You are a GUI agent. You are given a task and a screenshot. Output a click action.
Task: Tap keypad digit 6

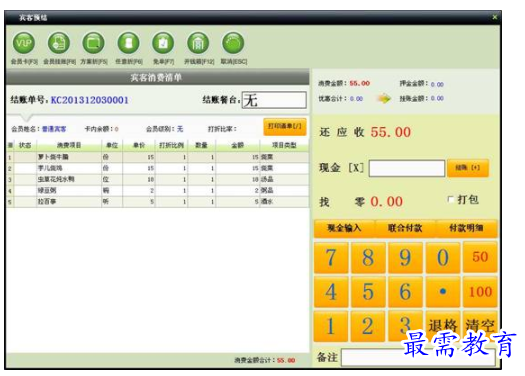(x=405, y=292)
